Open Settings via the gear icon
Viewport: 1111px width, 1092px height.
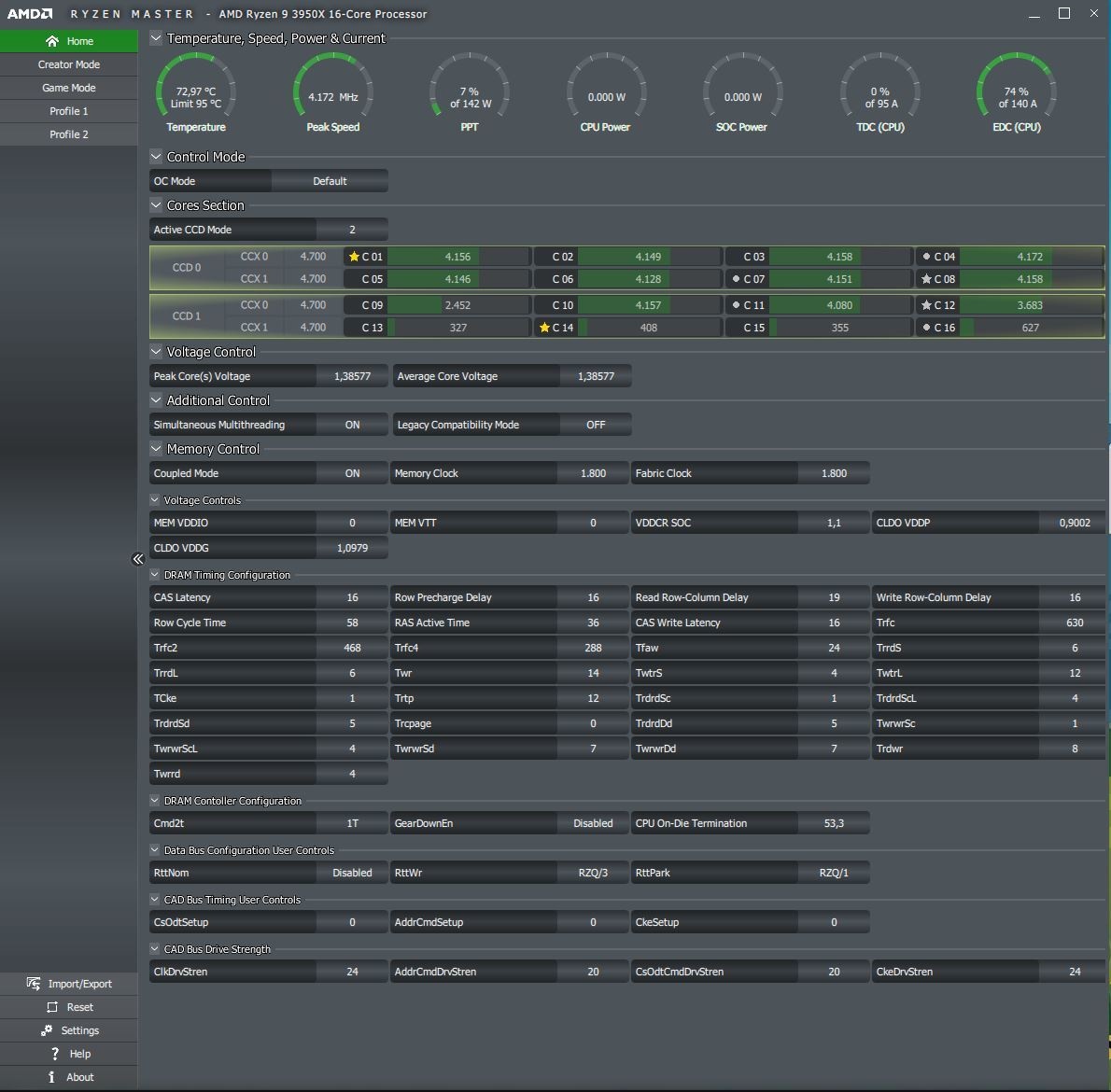pos(47,1029)
